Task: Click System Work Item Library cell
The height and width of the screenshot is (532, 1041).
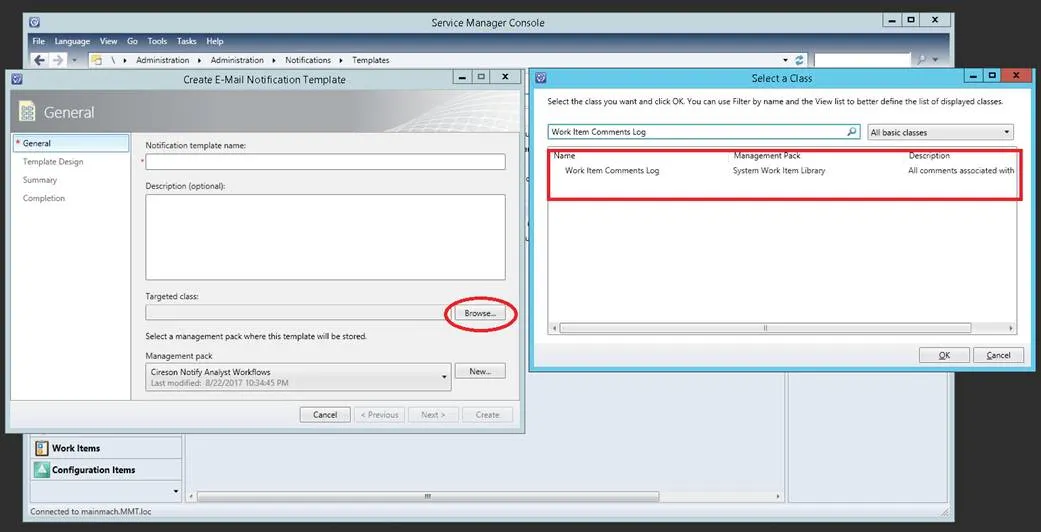Action: pyautogui.click(x=779, y=171)
